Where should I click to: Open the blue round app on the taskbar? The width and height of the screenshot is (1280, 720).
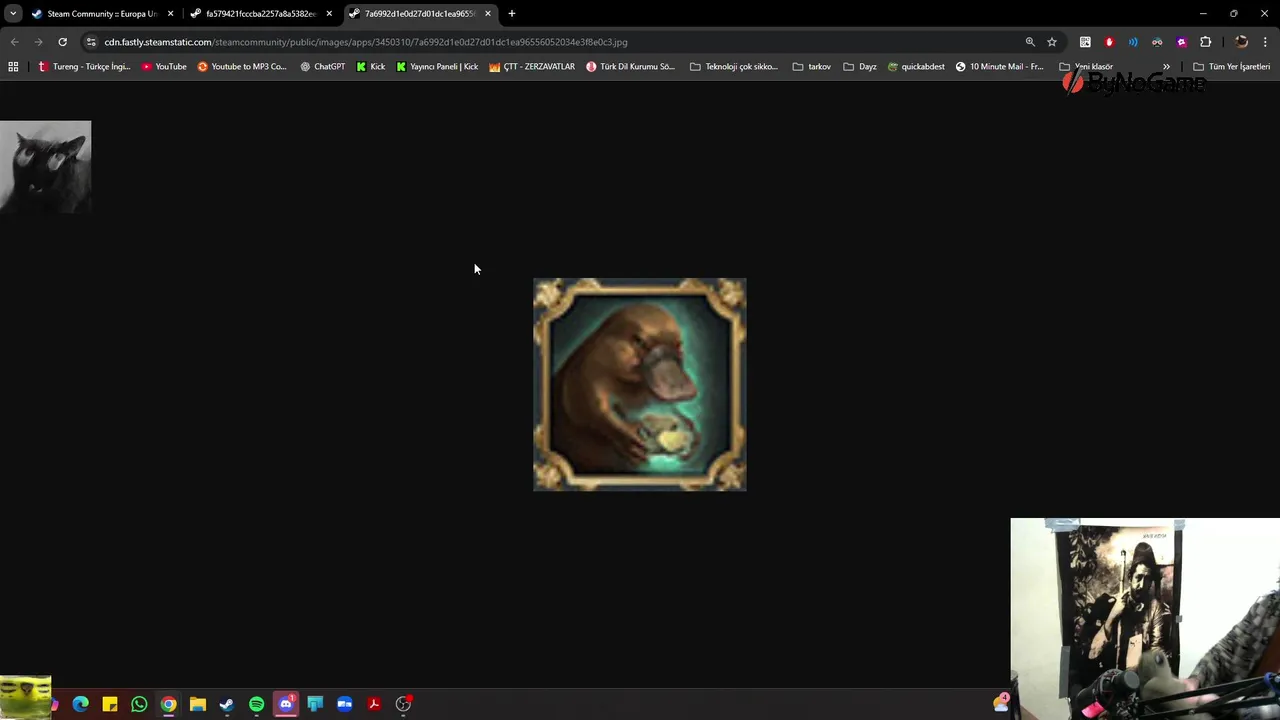(344, 704)
